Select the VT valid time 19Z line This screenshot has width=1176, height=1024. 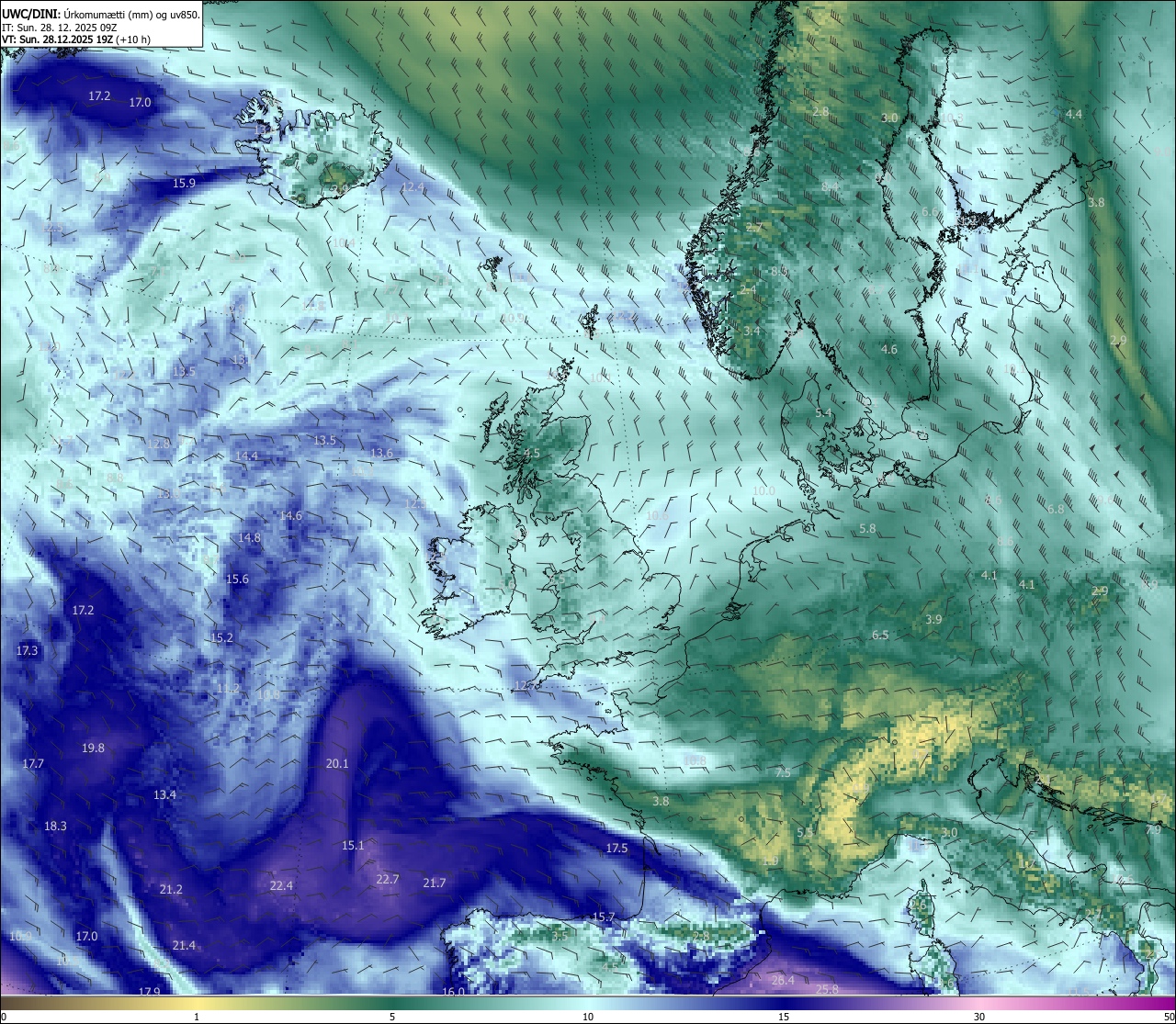75,39
